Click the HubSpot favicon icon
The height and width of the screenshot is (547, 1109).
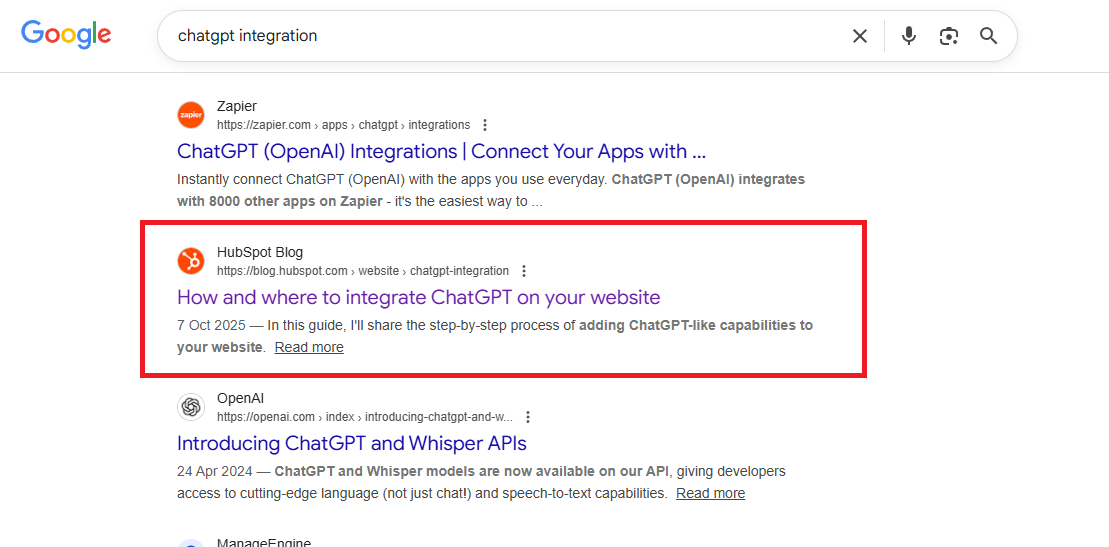(x=191, y=261)
